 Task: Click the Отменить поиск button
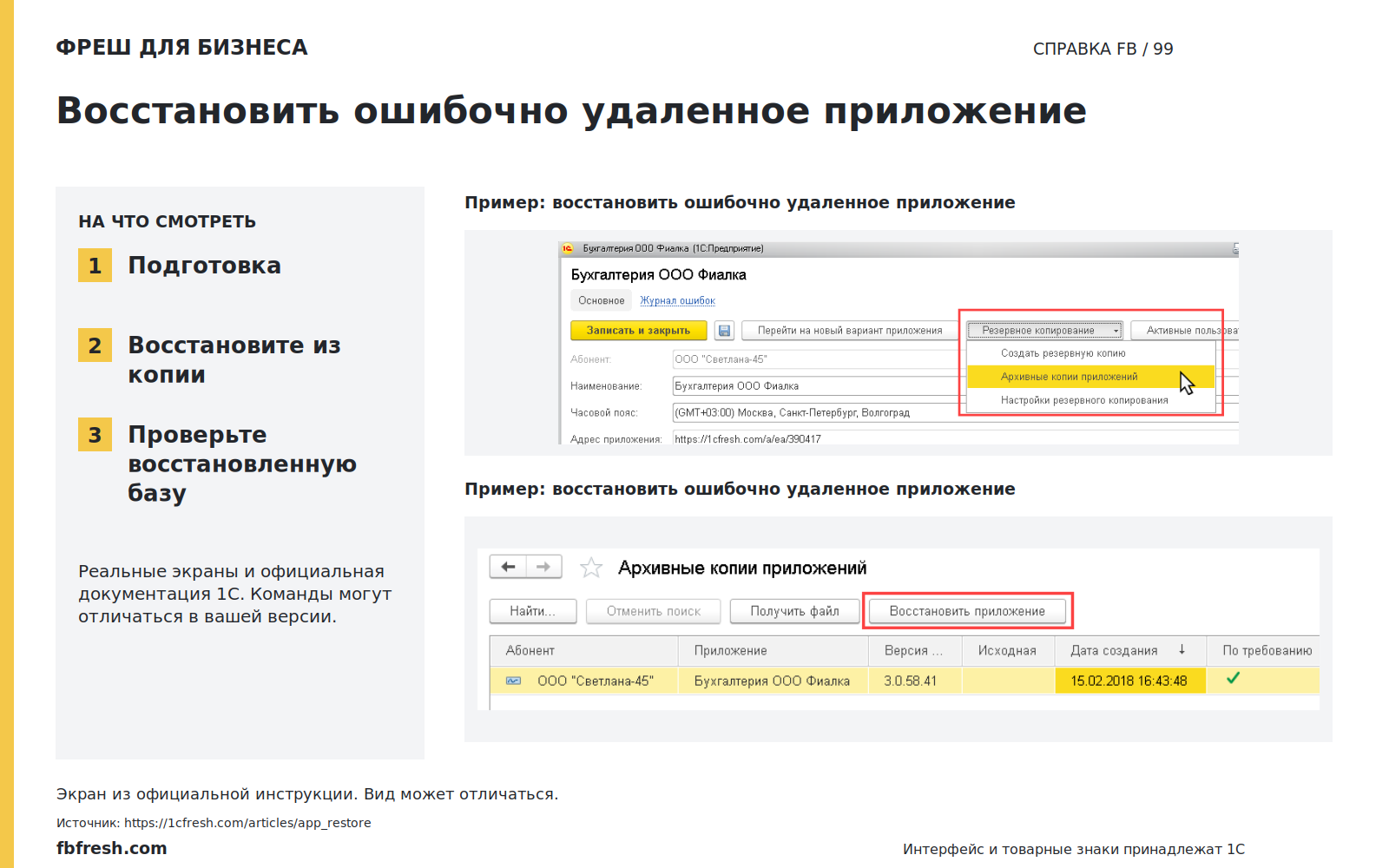tap(654, 611)
